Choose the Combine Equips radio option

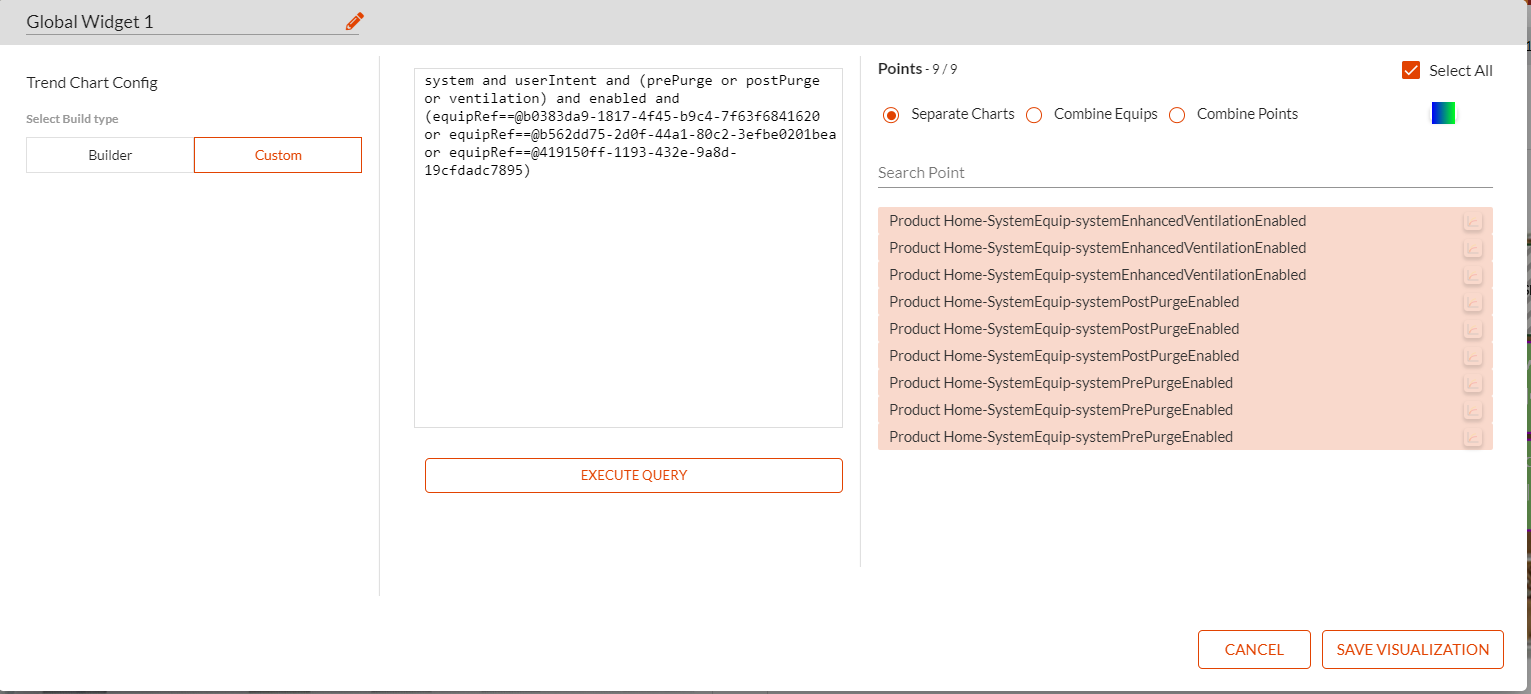[x=1034, y=115]
